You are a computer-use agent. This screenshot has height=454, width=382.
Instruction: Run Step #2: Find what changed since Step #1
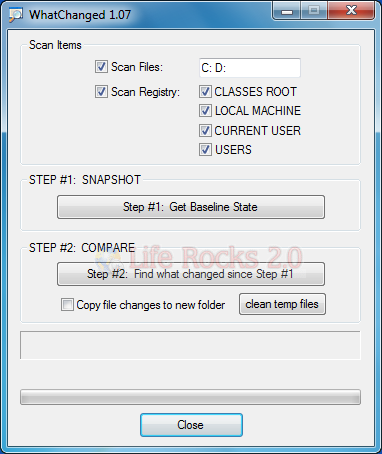(191, 274)
